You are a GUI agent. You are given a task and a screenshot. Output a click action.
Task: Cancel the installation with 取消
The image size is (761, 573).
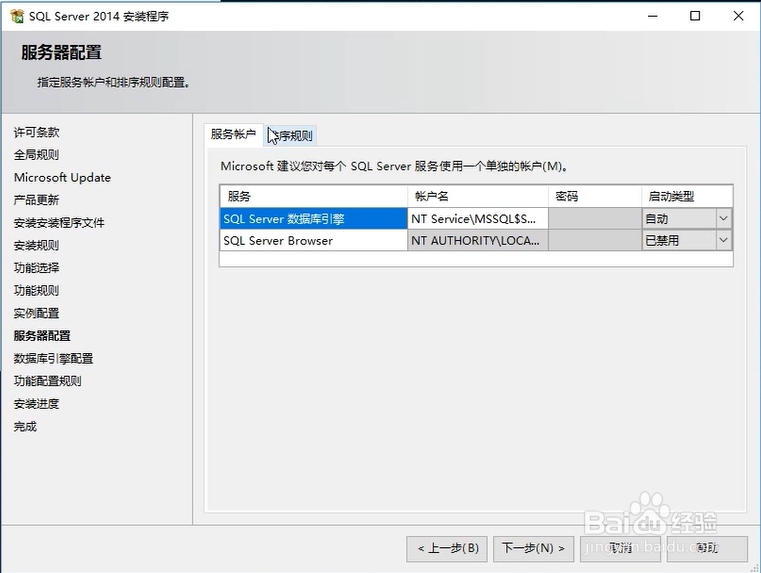tap(620, 549)
